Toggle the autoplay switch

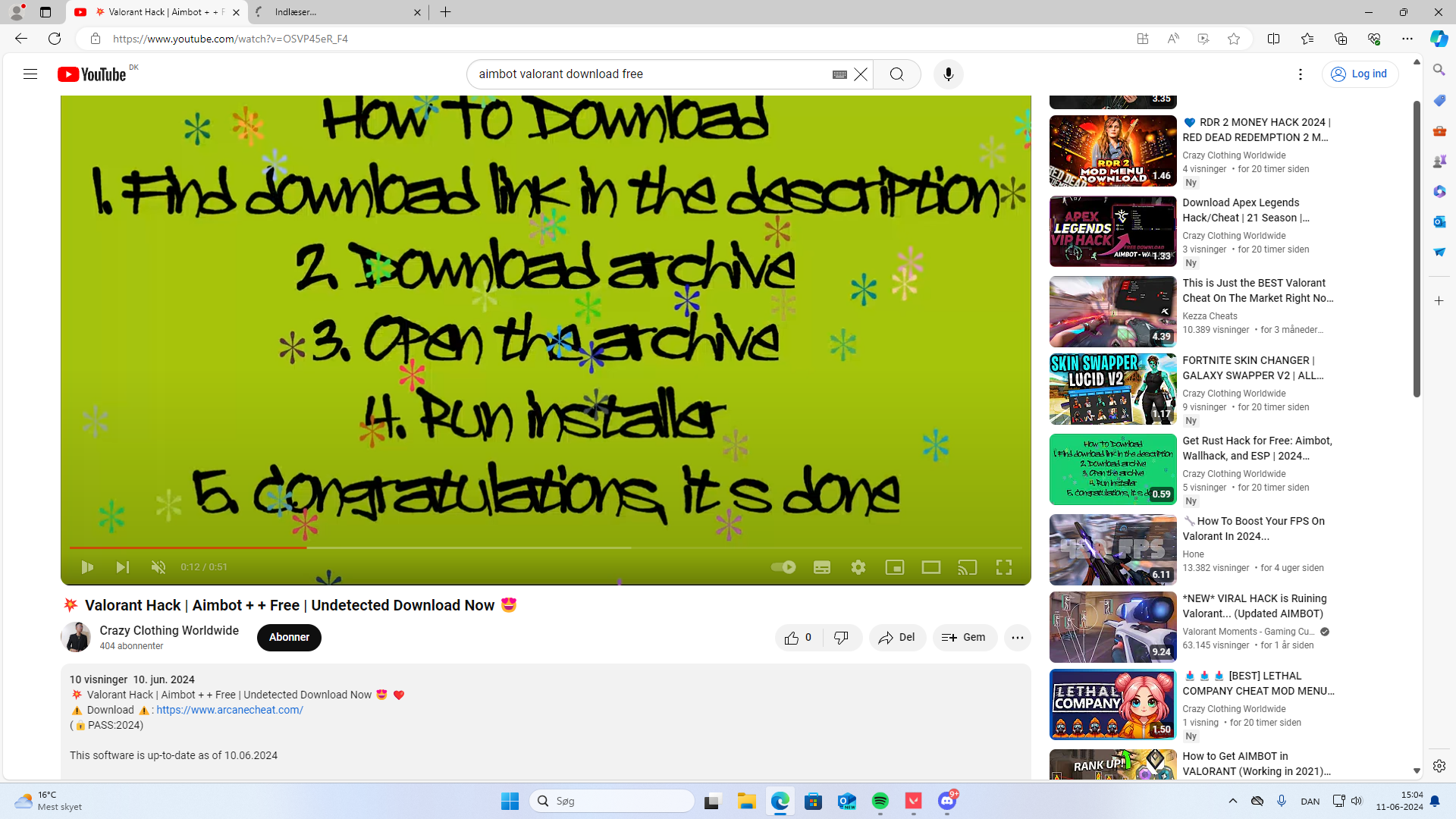783,567
